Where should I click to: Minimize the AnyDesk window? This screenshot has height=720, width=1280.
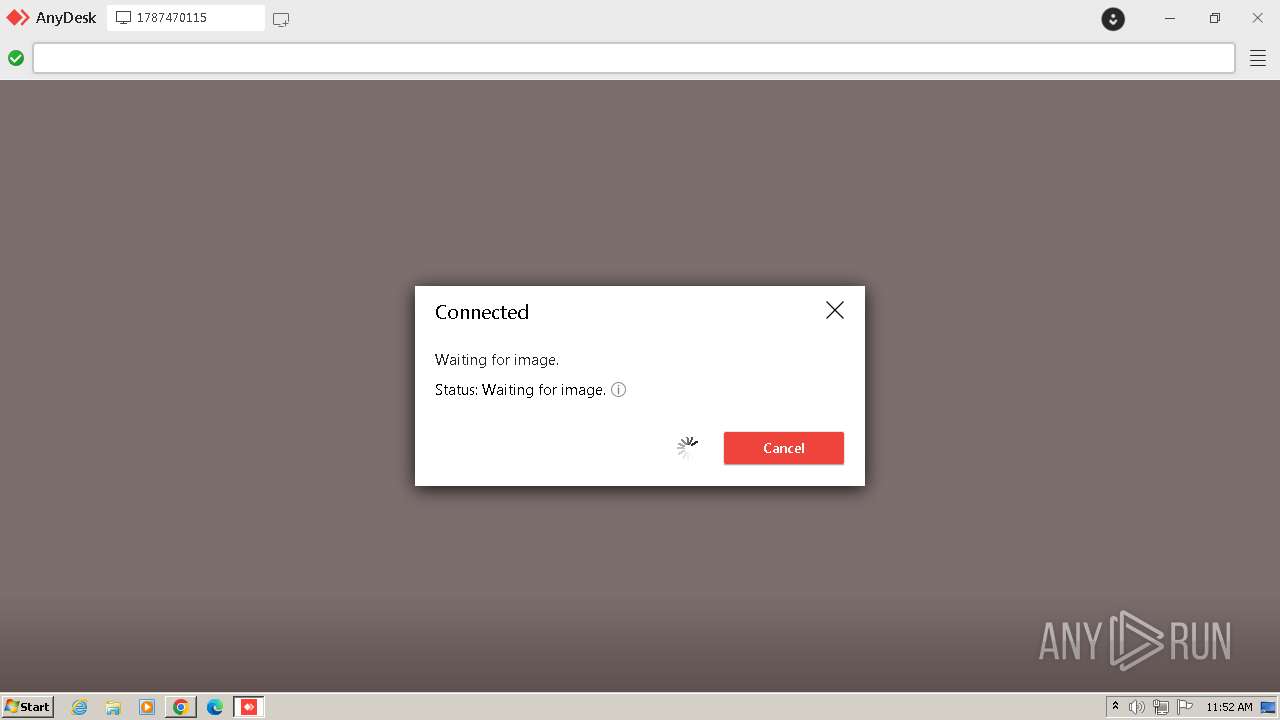1170,18
